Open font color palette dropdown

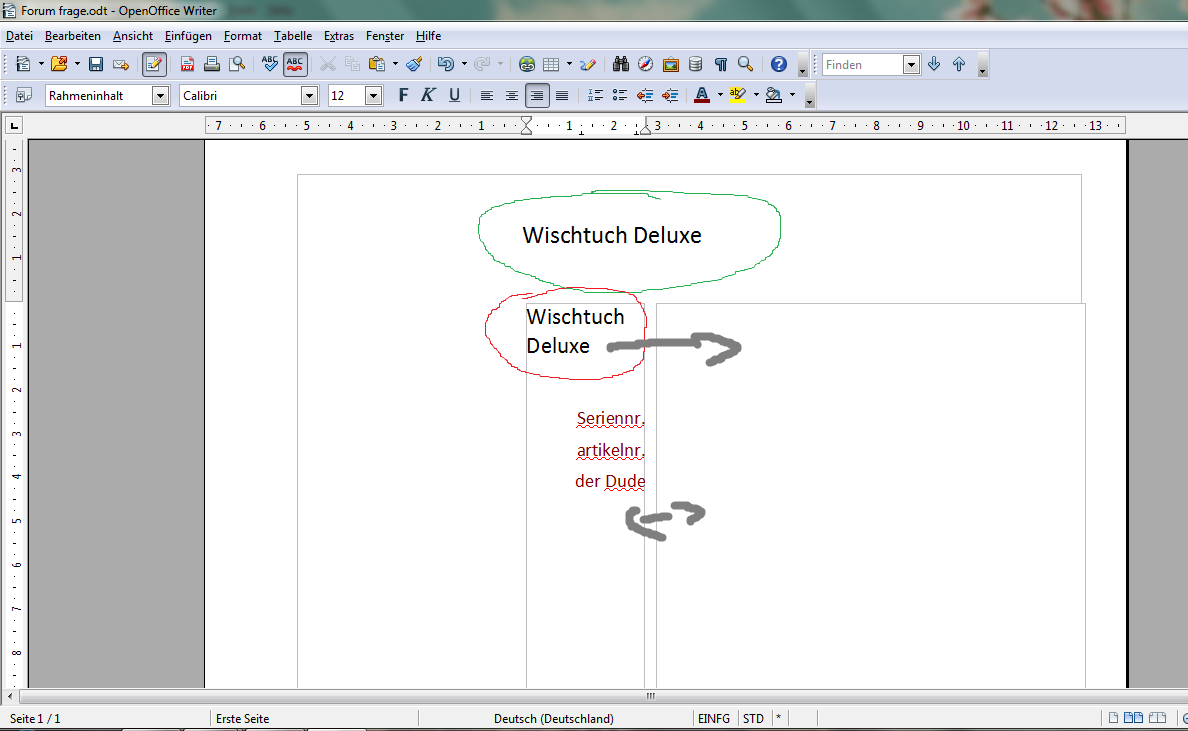click(x=720, y=95)
